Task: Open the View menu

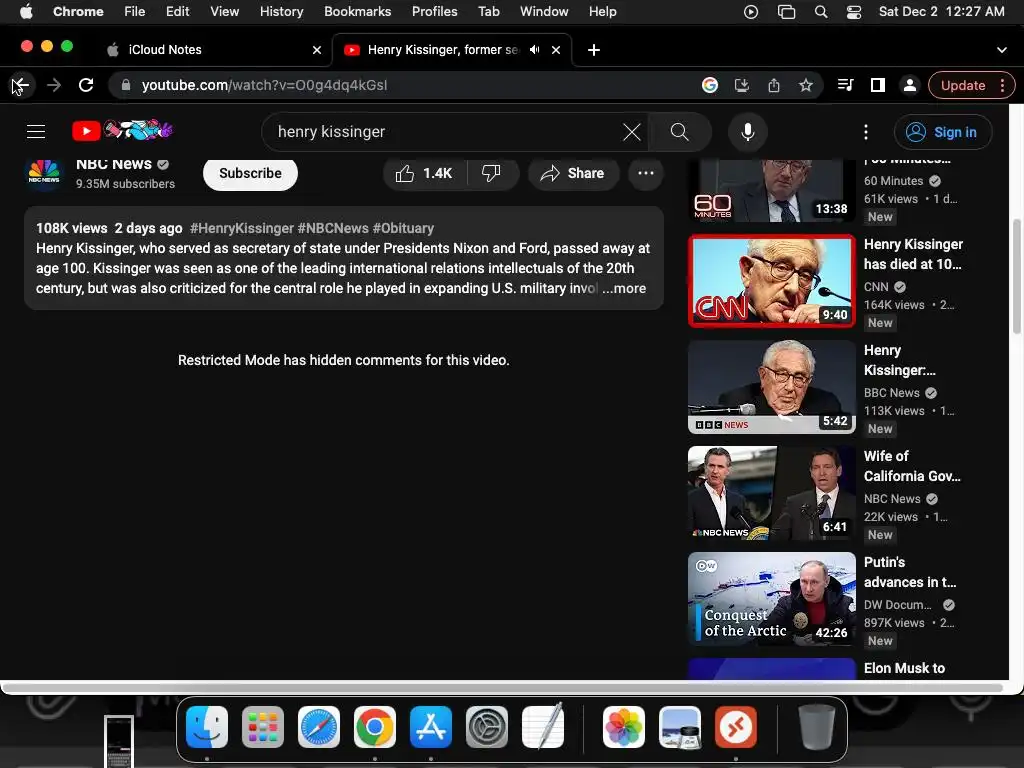Action: tap(224, 12)
